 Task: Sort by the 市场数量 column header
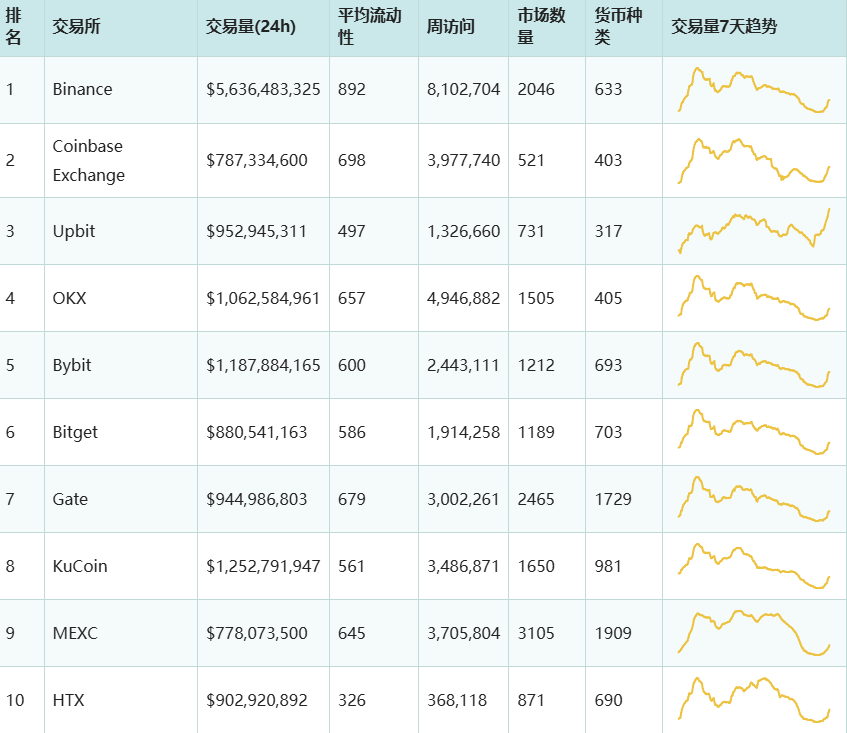click(x=541, y=26)
